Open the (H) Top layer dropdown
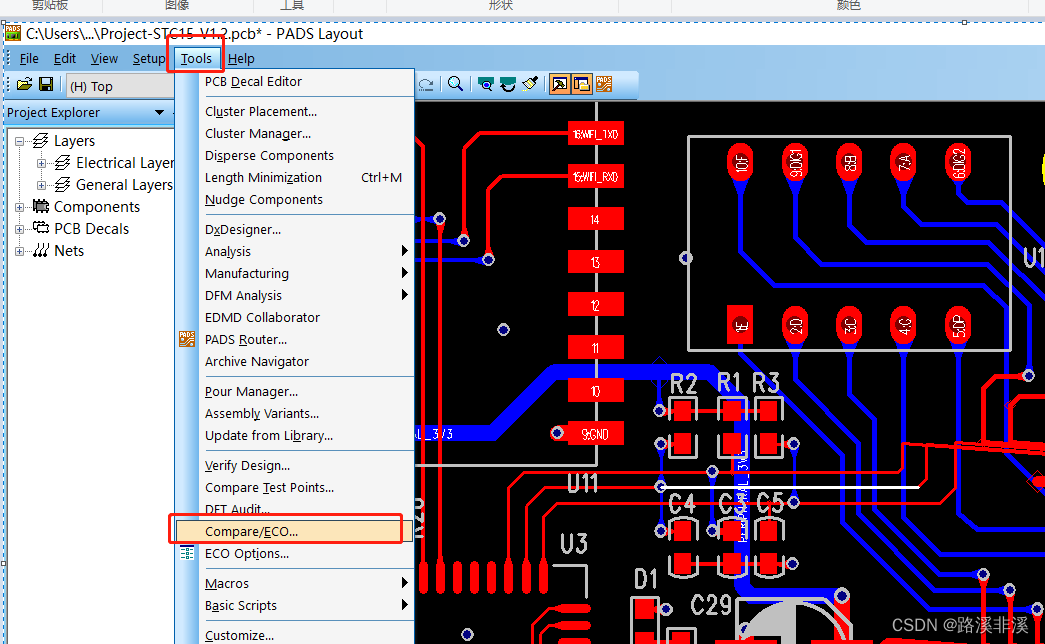 click(120, 86)
